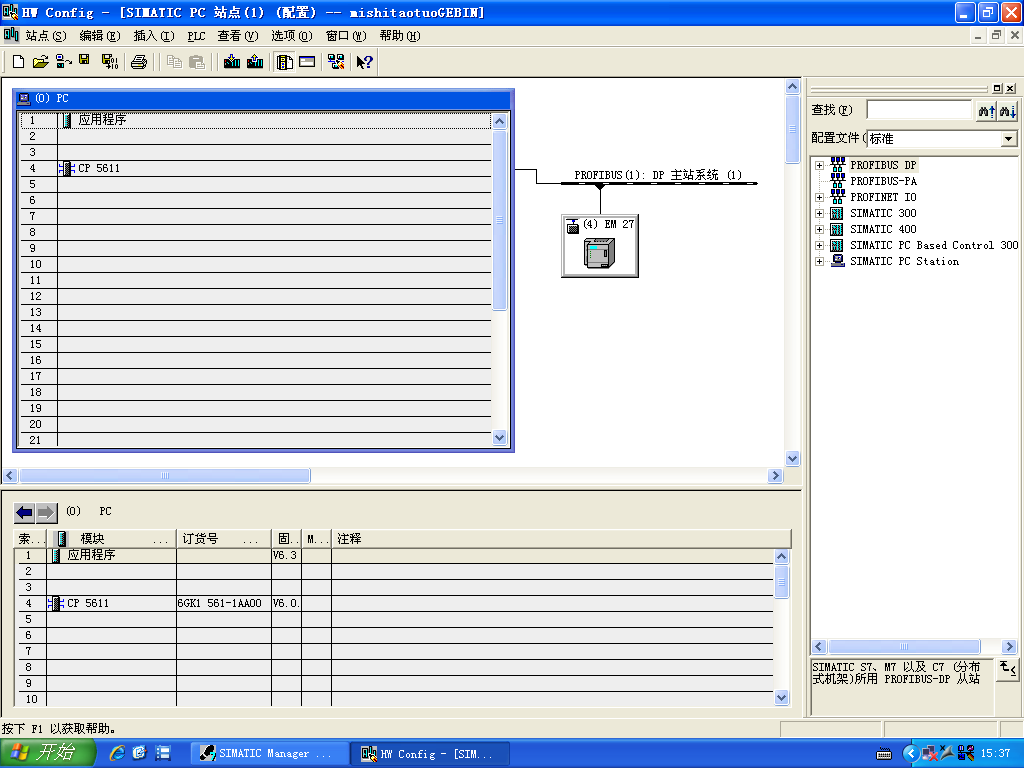Expand the PROFINET IO catalog node

coord(820,197)
